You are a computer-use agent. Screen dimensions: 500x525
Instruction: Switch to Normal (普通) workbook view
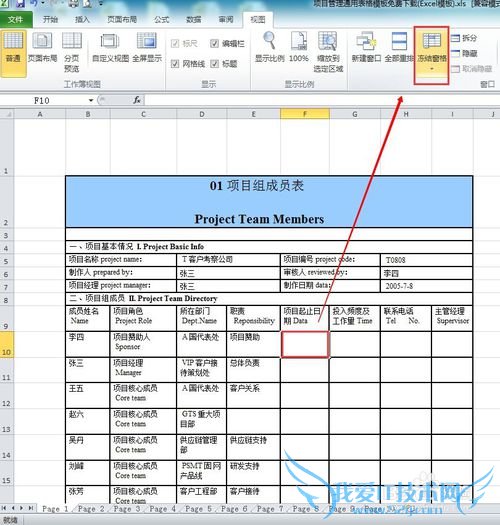coord(13,53)
